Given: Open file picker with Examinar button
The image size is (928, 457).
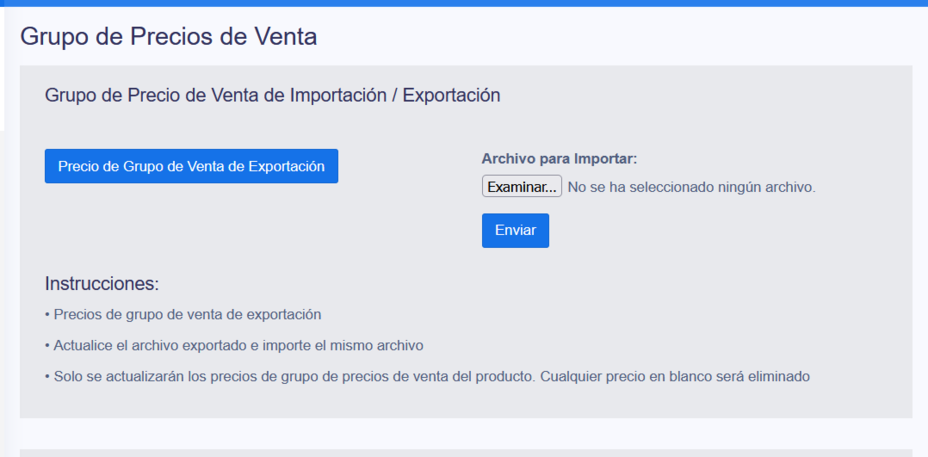Looking at the screenshot, I should (x=521, y=187).
